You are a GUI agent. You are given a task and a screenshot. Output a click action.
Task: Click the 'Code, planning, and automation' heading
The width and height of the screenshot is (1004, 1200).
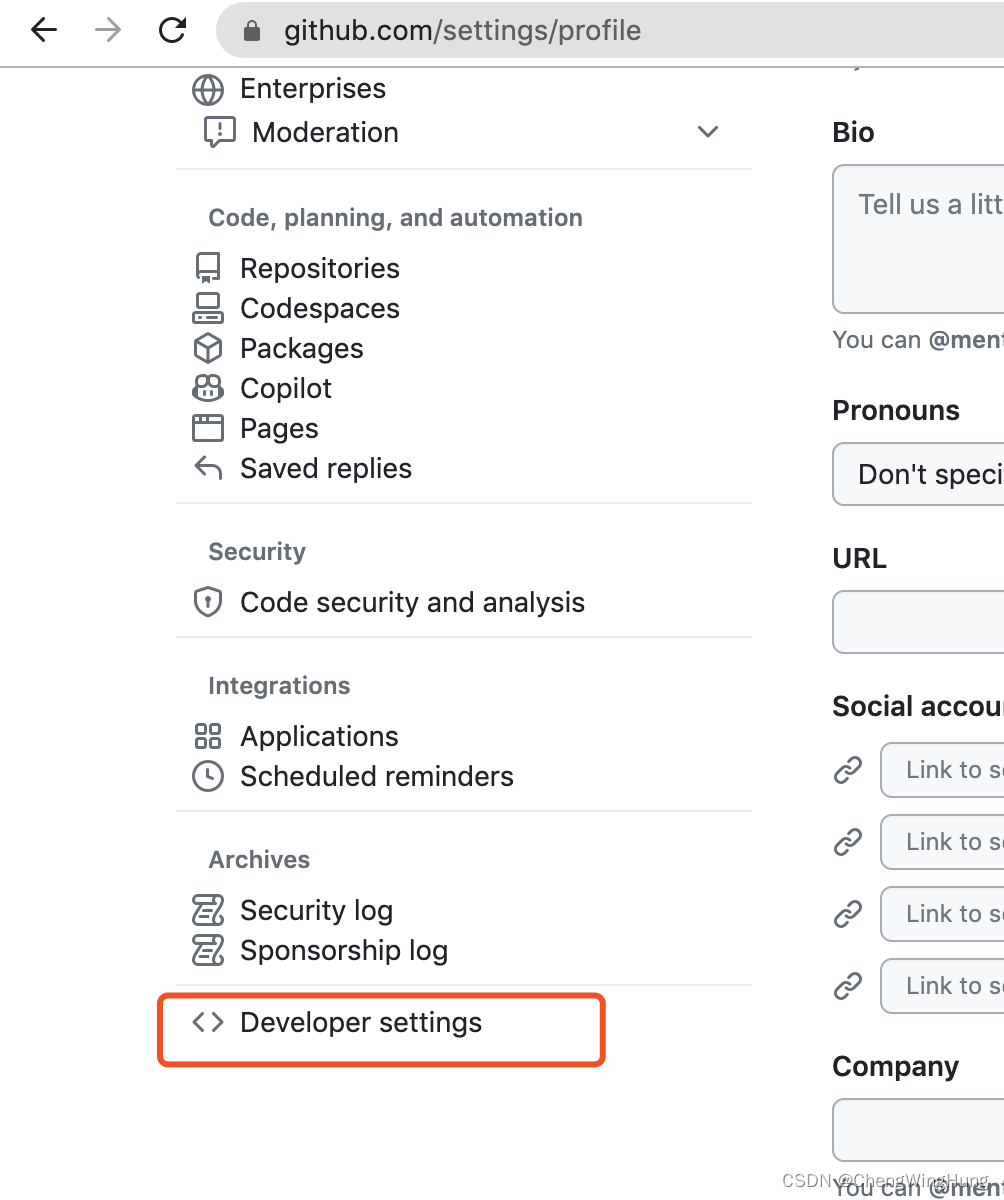click(395, 218)
